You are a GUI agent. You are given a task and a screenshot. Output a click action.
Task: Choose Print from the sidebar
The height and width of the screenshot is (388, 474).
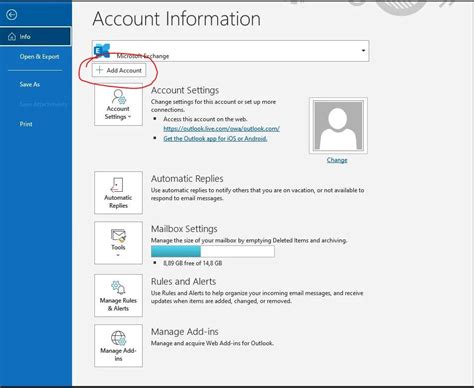pyautogui.click(x=26, y=124)
